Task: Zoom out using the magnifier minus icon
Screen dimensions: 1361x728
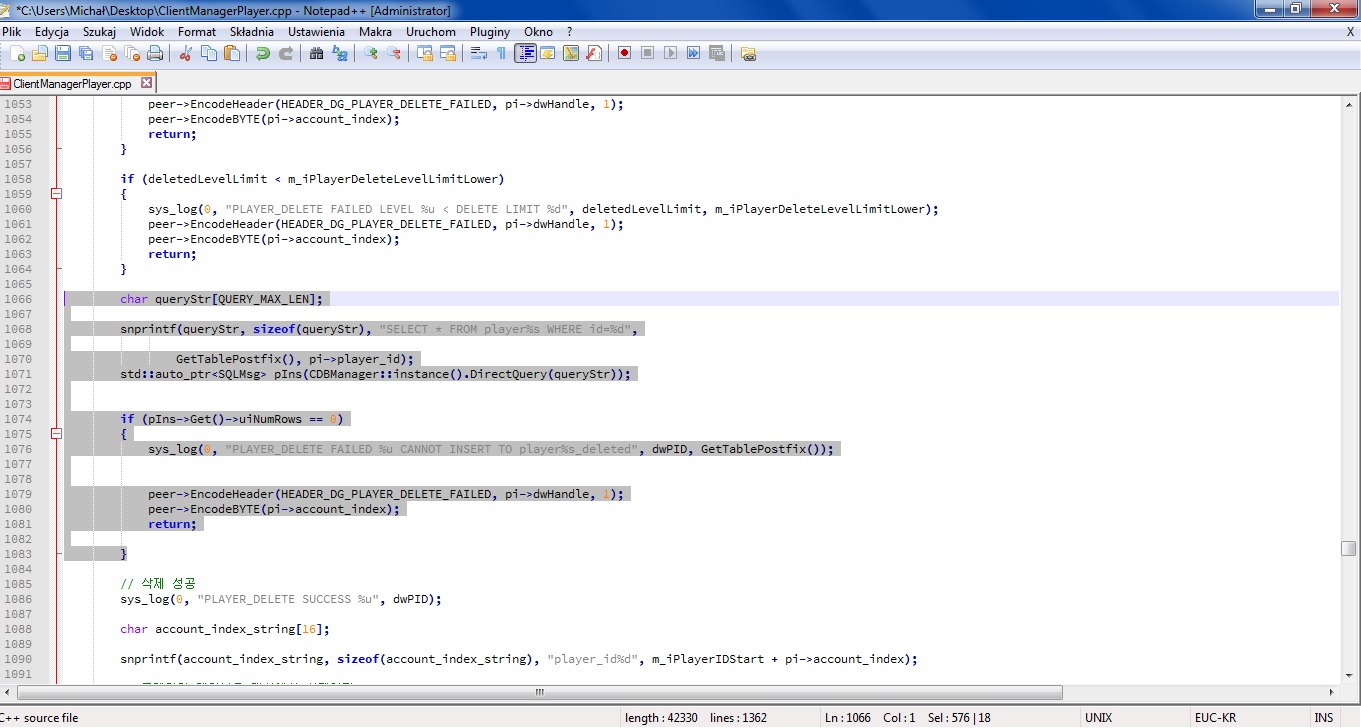Action: [x=394, y=53]
